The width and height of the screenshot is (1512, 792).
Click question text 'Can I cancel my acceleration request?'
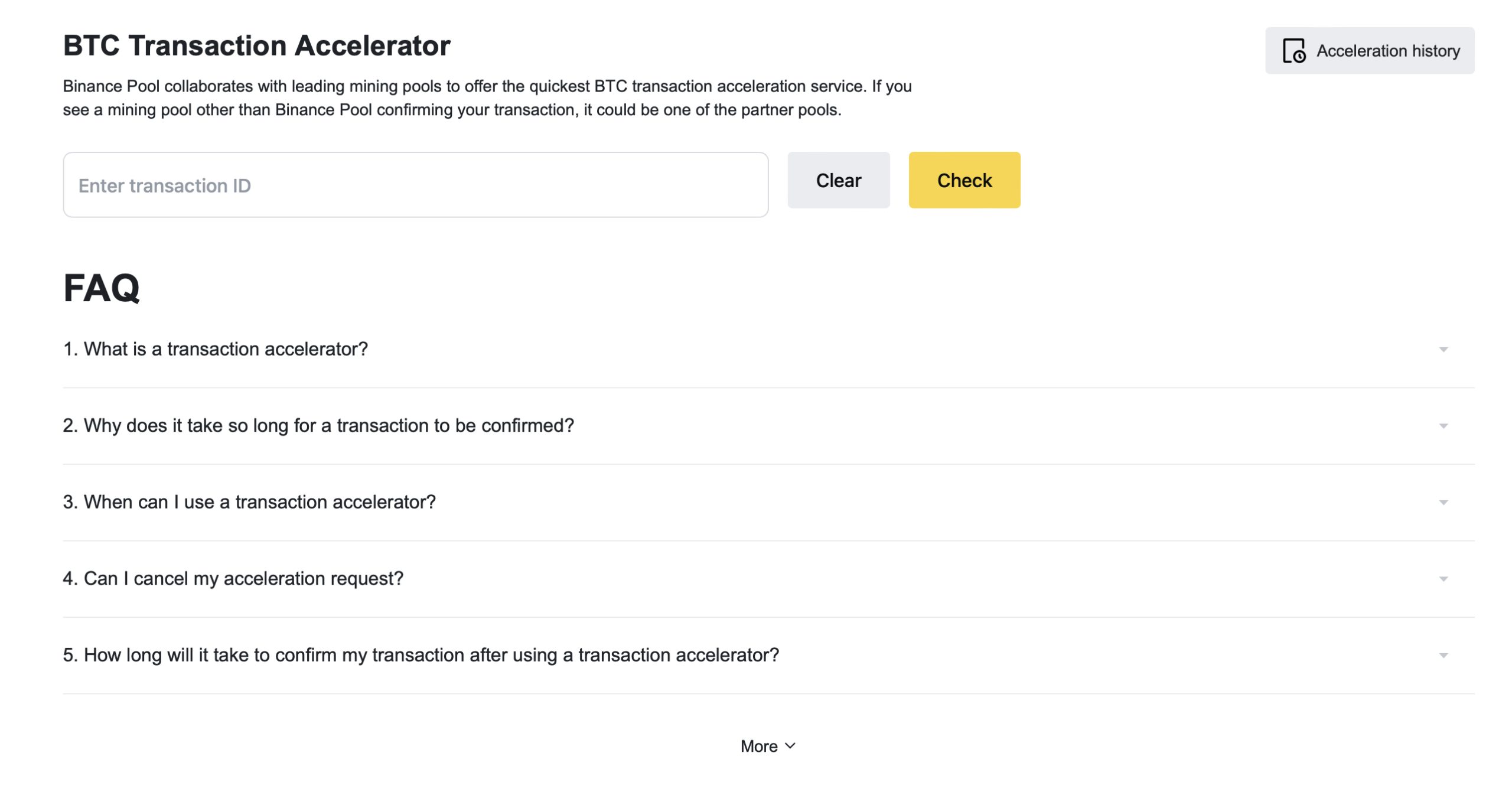coord(233,578)
